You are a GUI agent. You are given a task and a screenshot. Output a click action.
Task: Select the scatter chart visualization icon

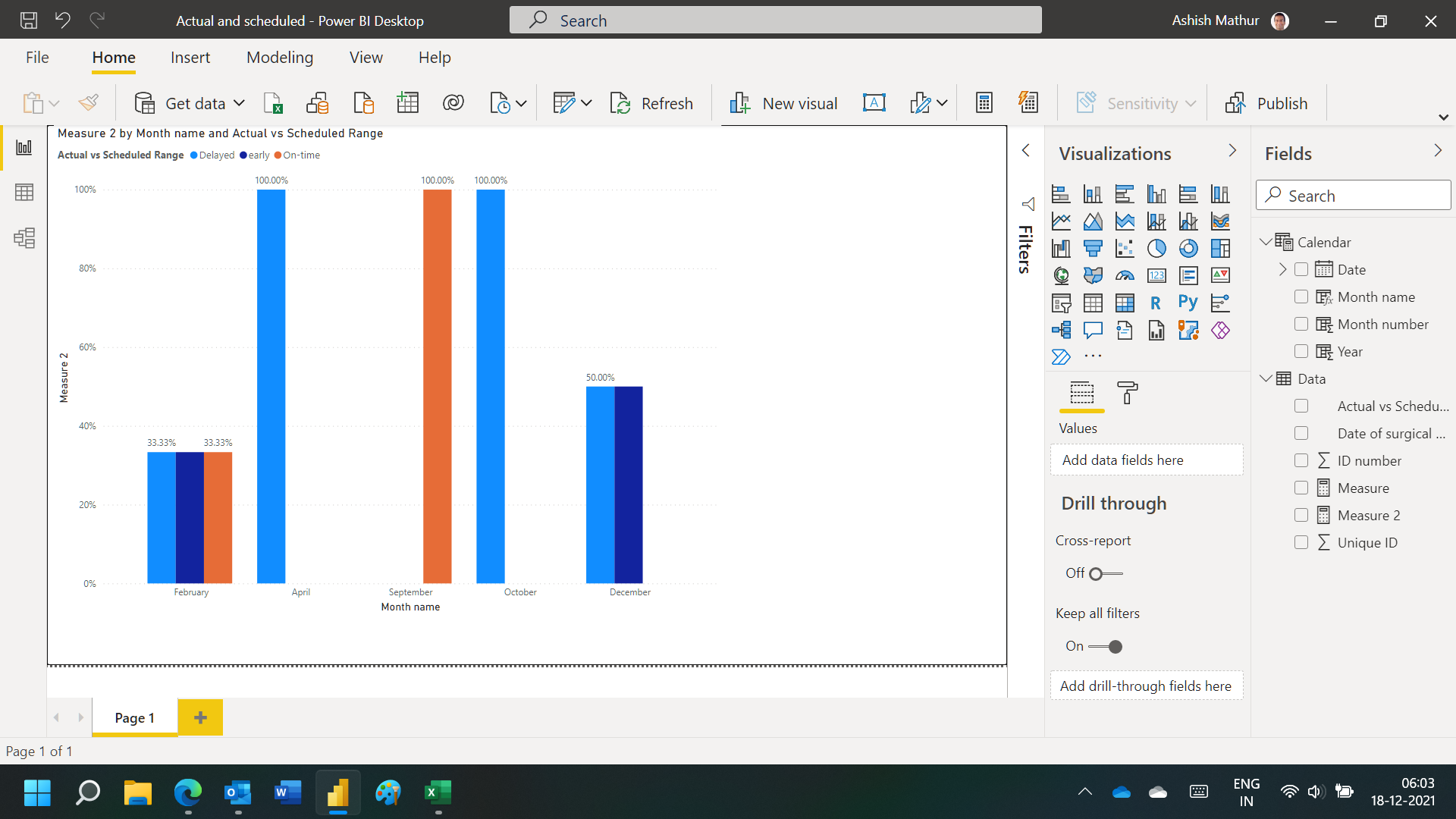coord(1125,249)
